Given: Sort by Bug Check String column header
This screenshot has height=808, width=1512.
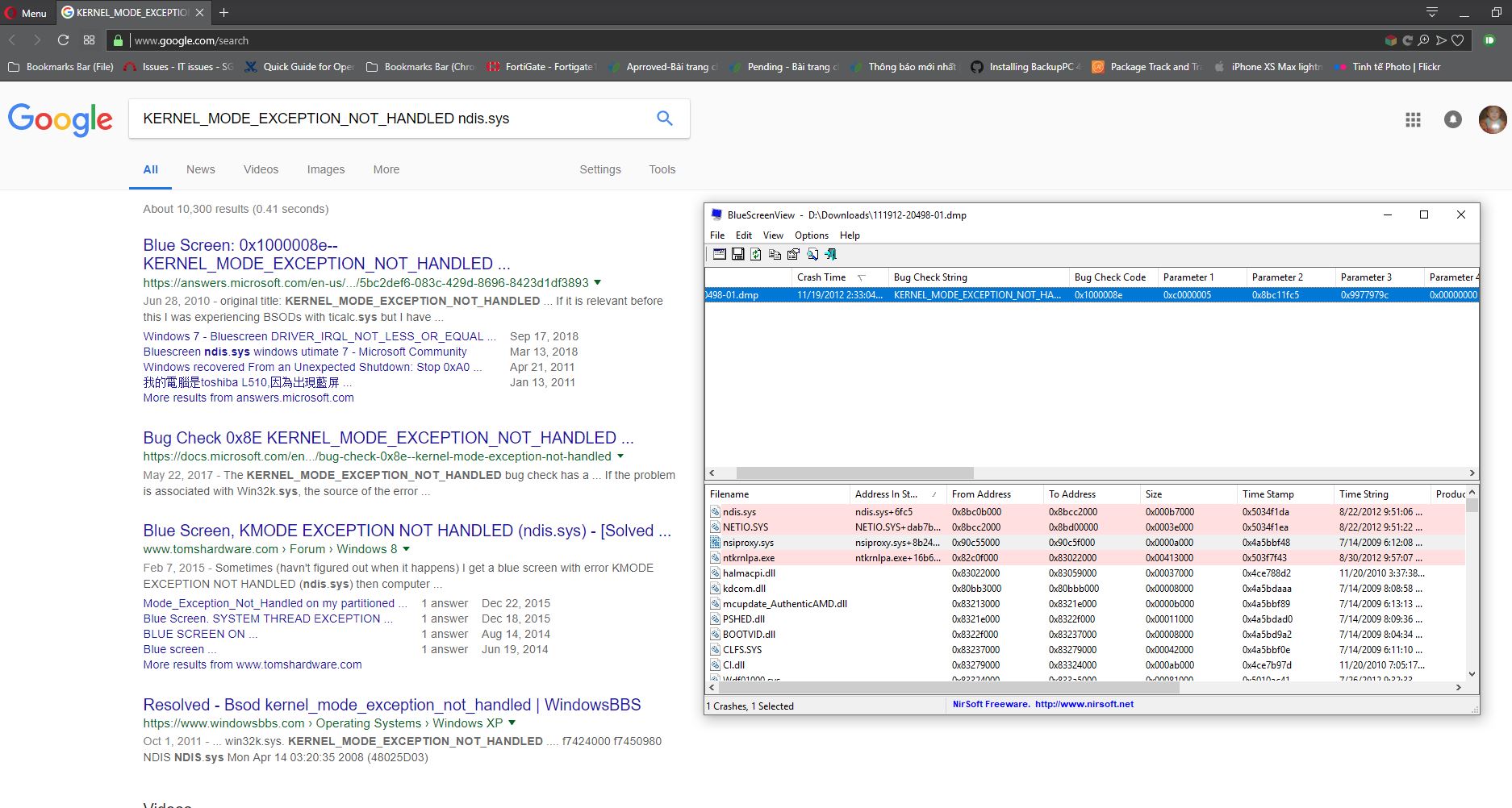Looking at the screenshot, I should tap(979, 277).
